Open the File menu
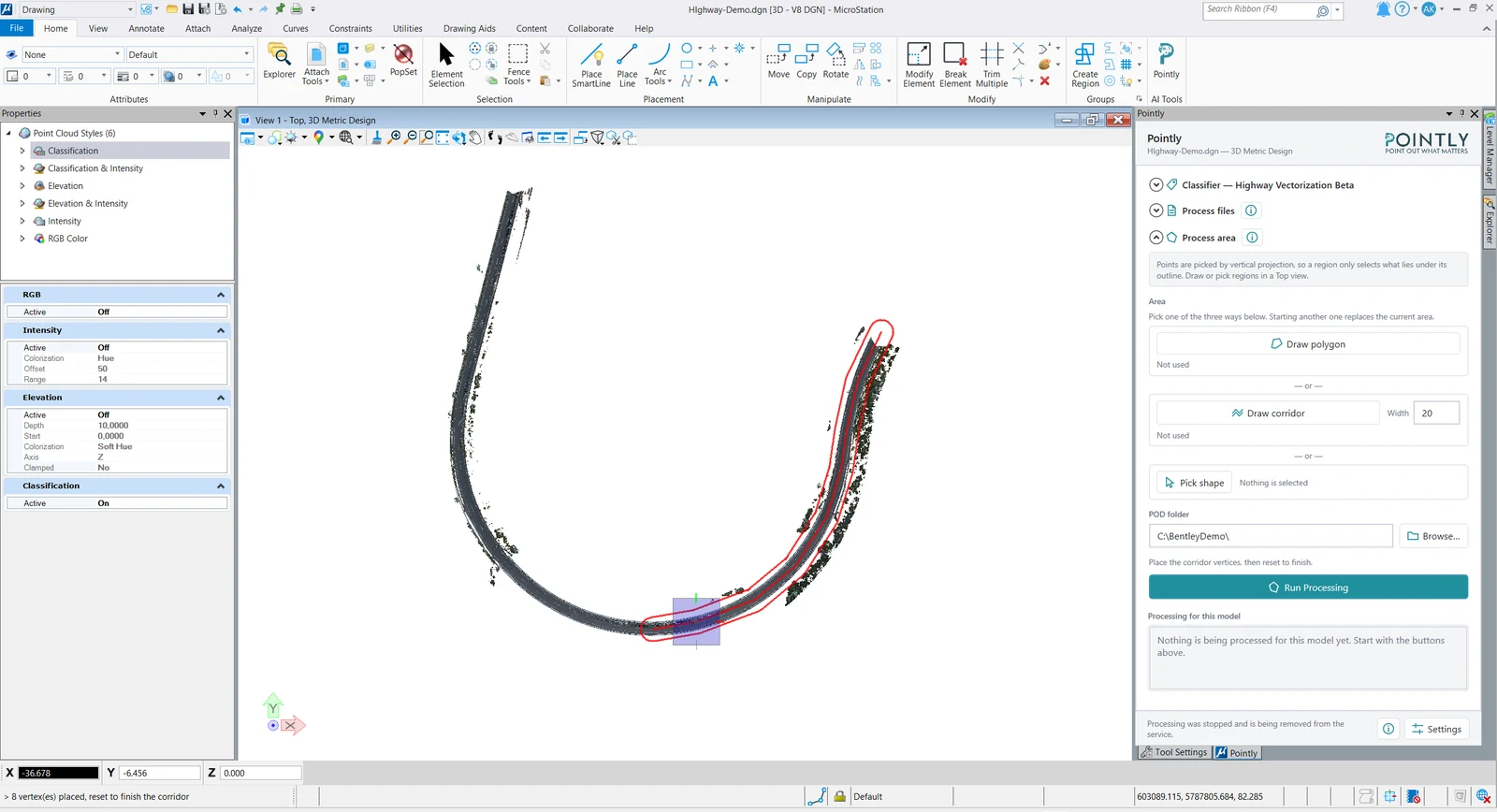Viewport: 1497px width, 812px height. coord(17,28)
